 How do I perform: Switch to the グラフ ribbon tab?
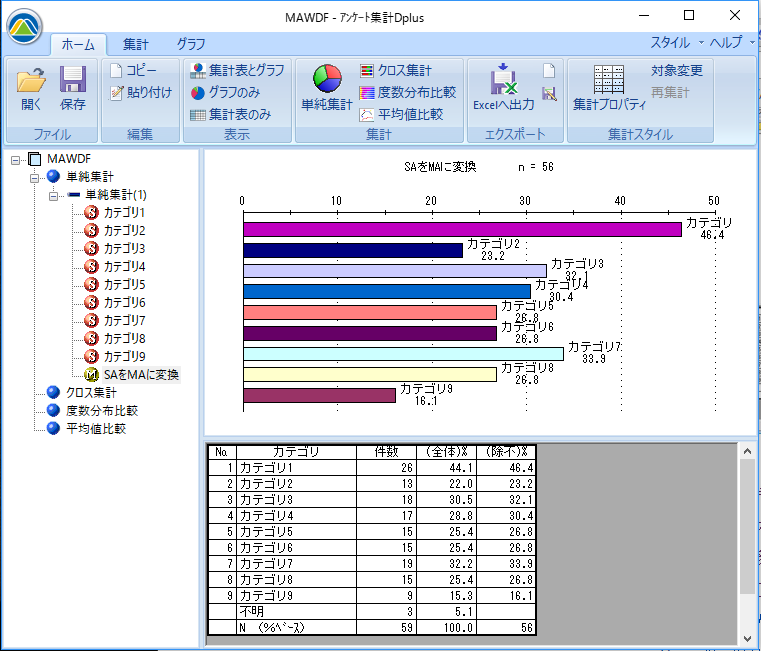click(190, 44)
